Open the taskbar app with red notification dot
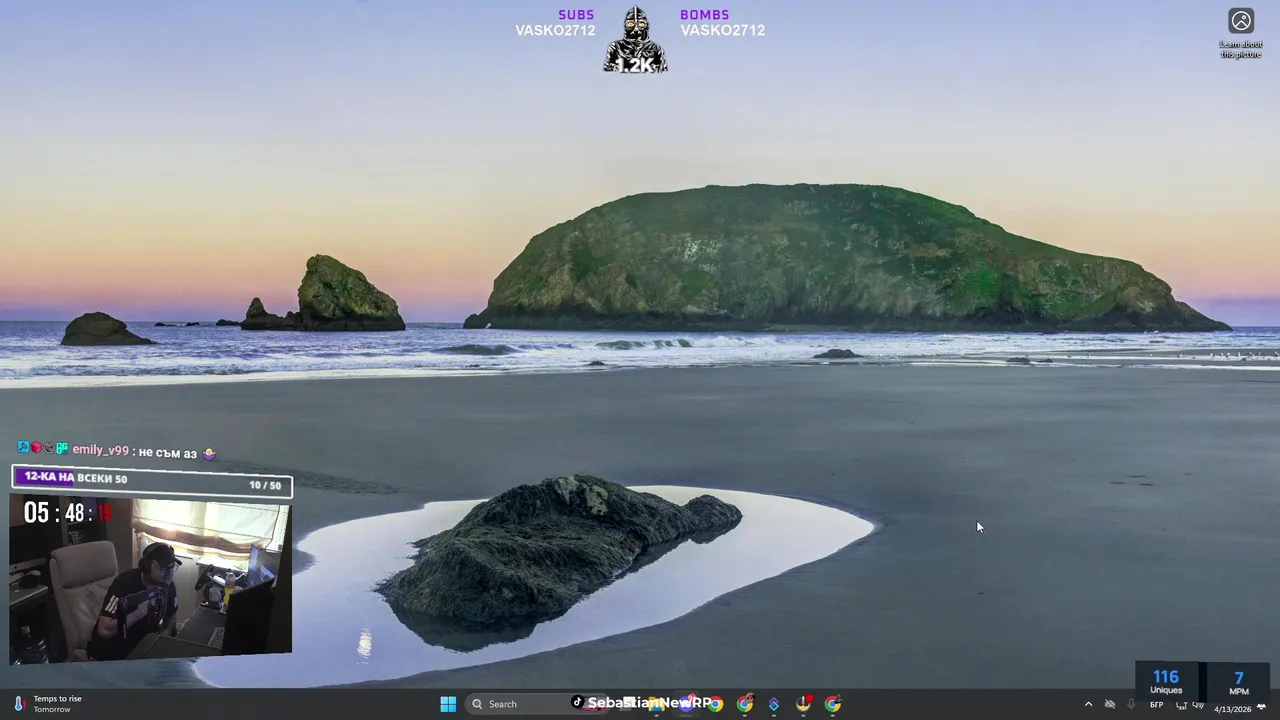The height and width of the screenshot is (720, 1280). point(803,704)
